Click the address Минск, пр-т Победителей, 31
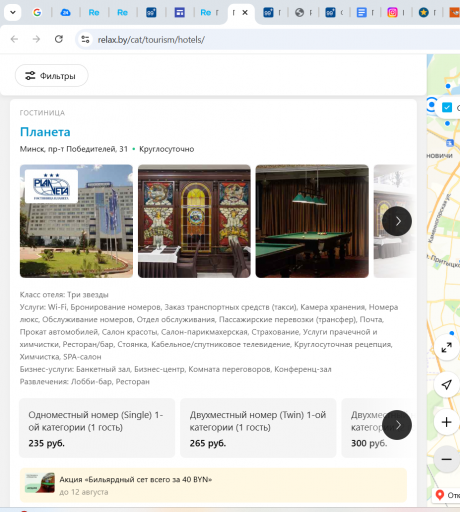This screenshot has width=460, height=512. click(x=74, y=149)
